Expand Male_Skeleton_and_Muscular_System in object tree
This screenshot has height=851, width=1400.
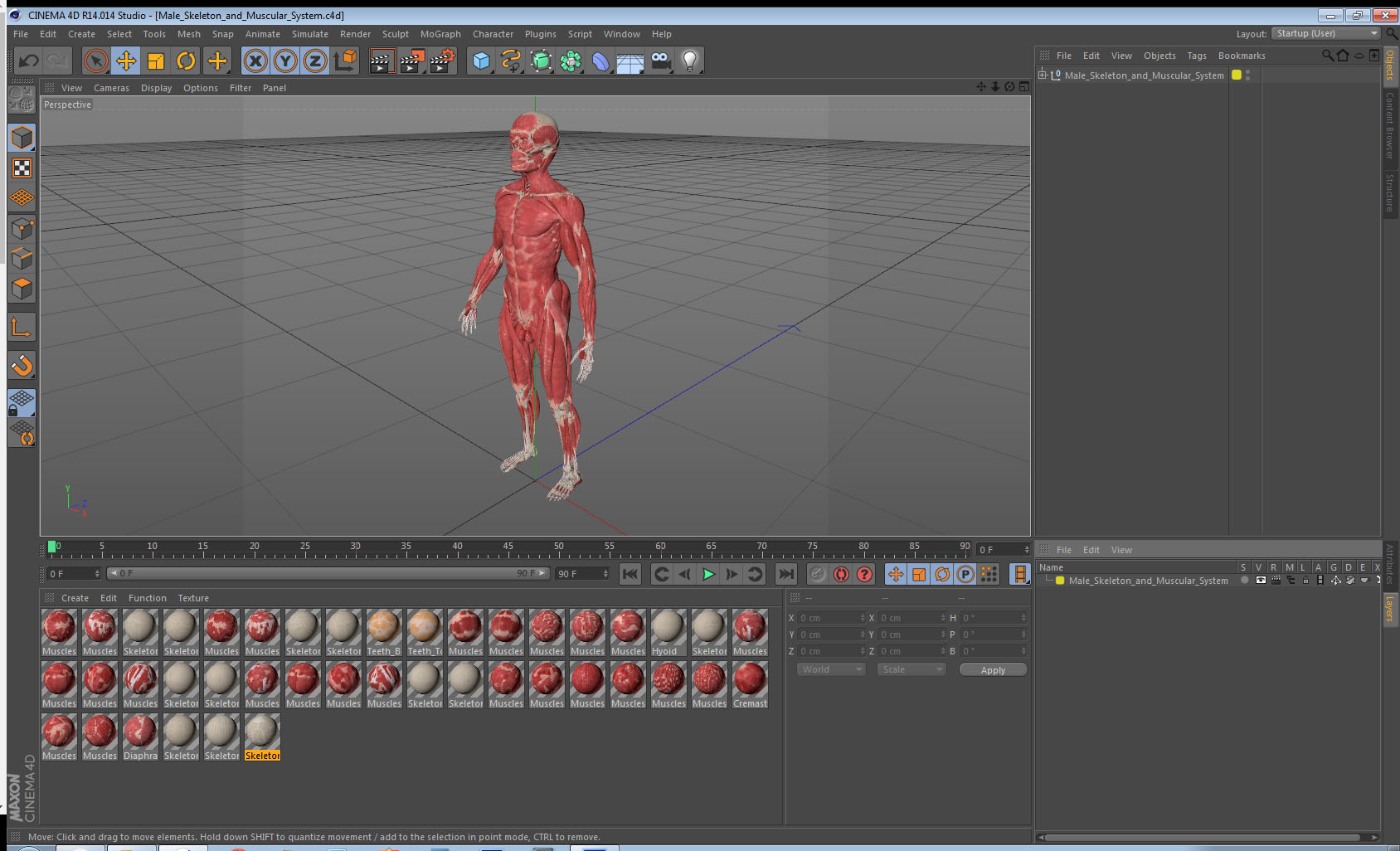(1043, 75)
